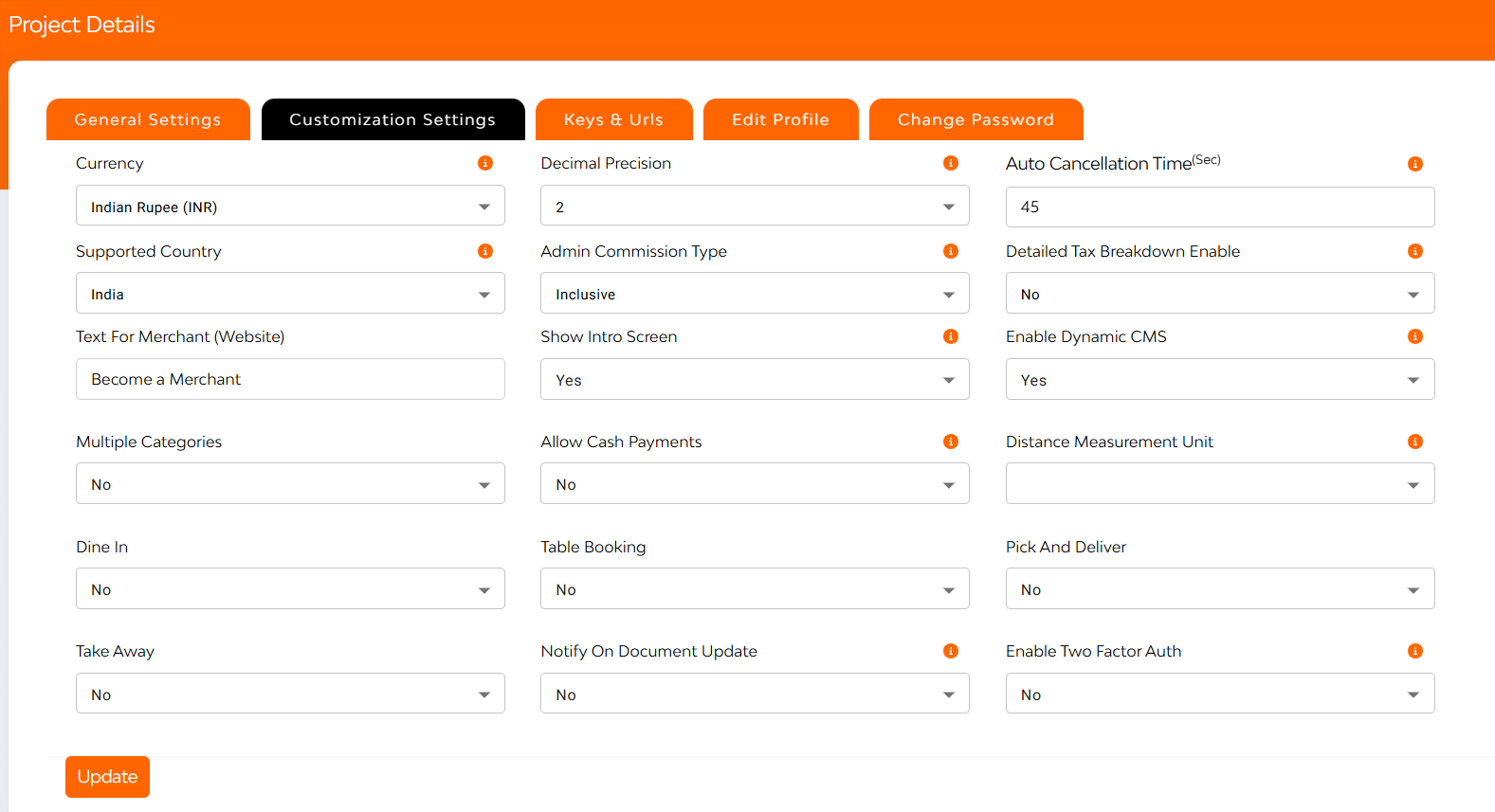This screenshot has width=1495, height=812.
Task: Open the Currency dropdown showing Indian Rupee
Action: point(290,206)
